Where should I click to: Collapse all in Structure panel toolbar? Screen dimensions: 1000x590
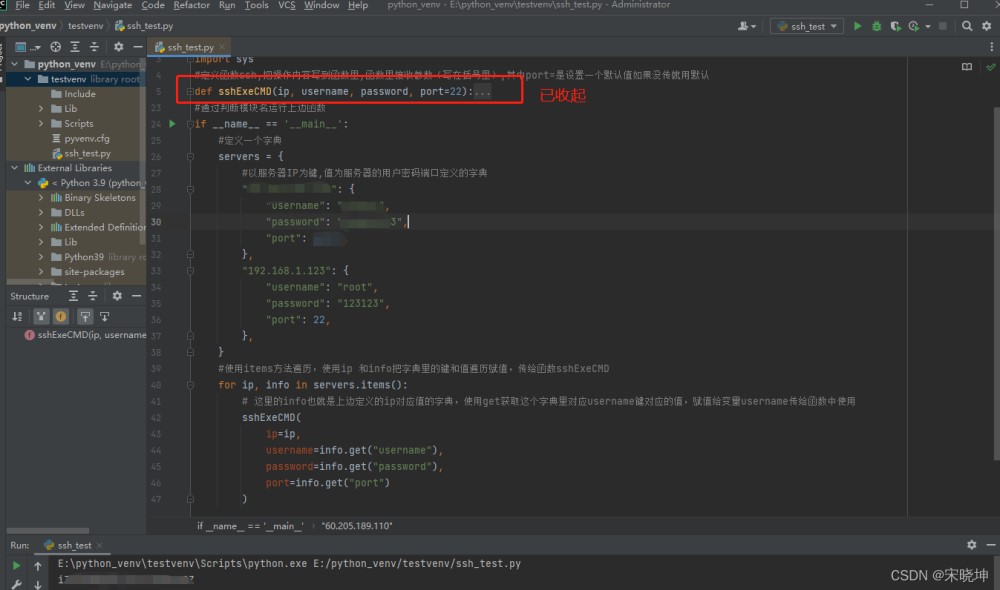pyautogui.click(x=92, y=296)
